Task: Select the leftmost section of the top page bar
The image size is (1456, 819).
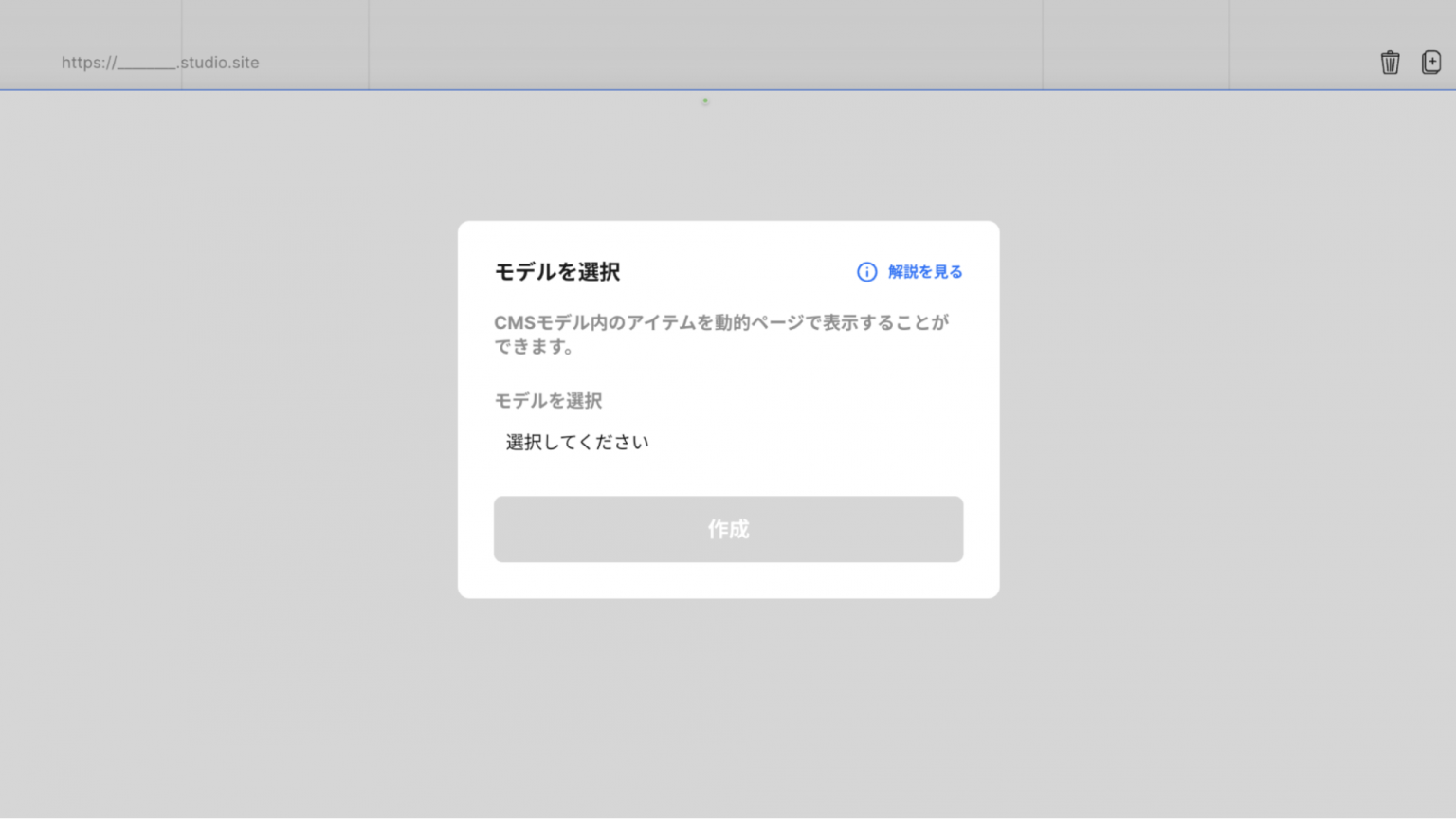Action: tap(90, 44)
